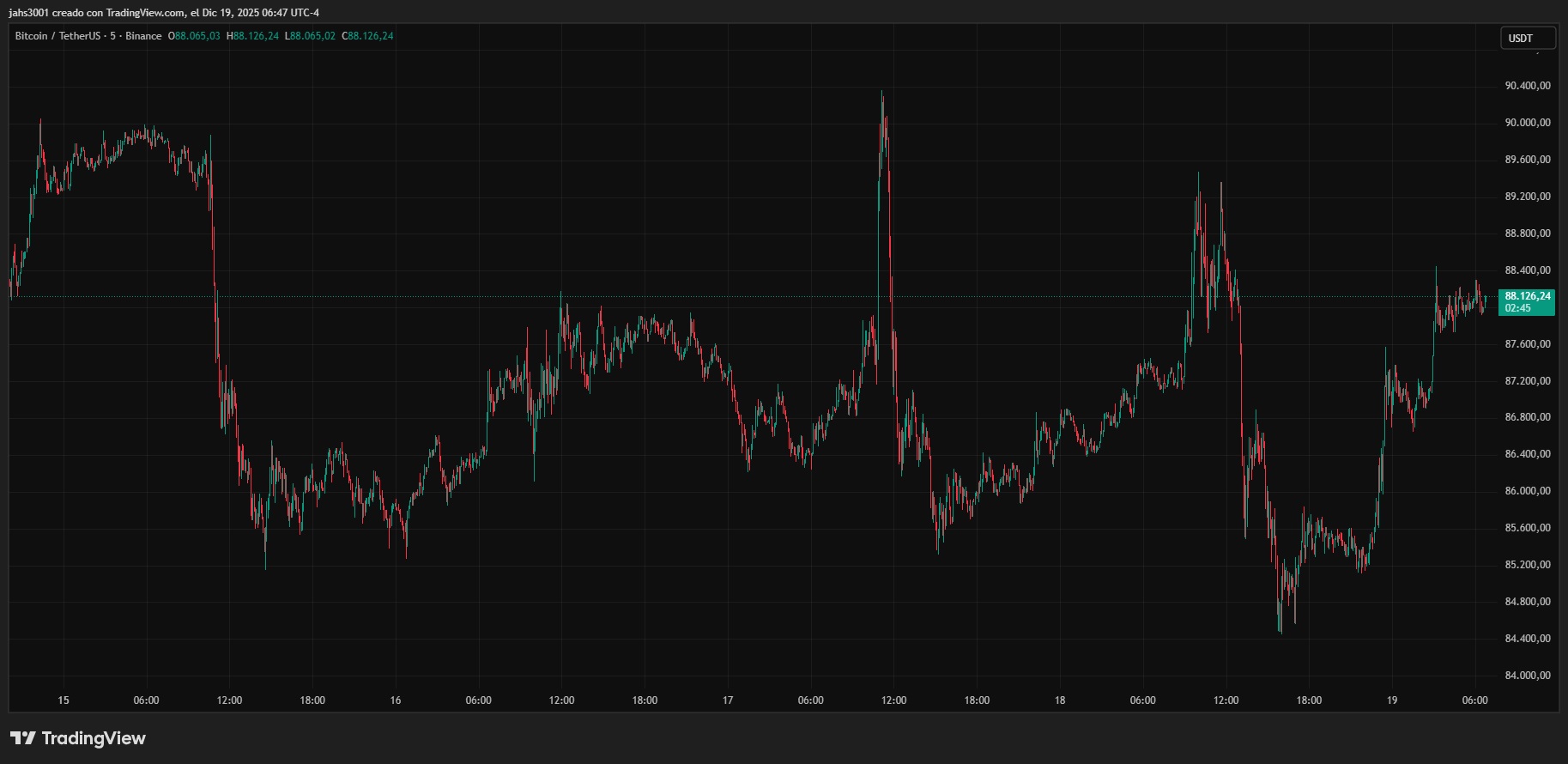Click the candle countdown timer 02:45
Viewport: 1568px width, 764px height.
pyautogui.click(x=1517, y=308)
